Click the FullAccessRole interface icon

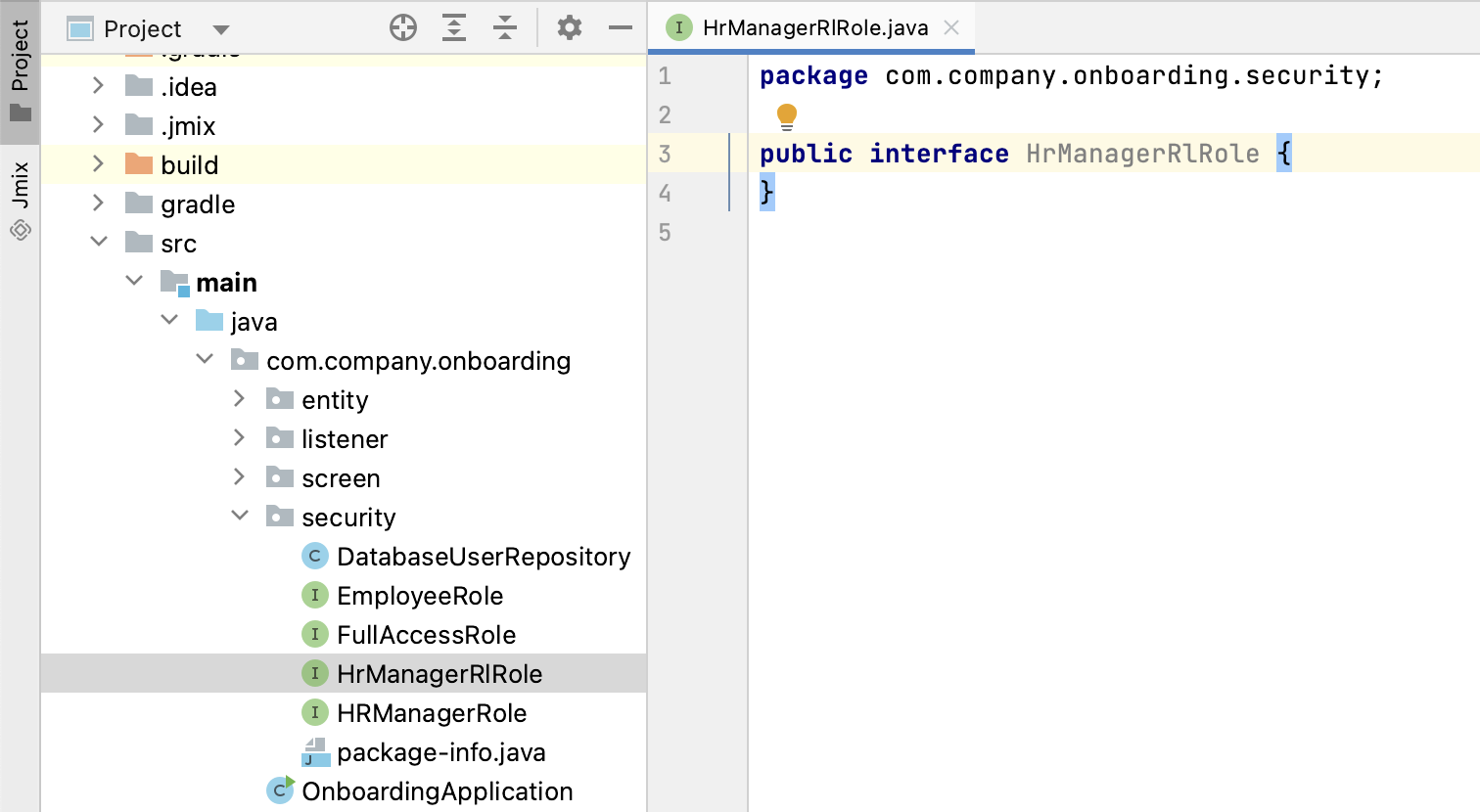point(314,634)
